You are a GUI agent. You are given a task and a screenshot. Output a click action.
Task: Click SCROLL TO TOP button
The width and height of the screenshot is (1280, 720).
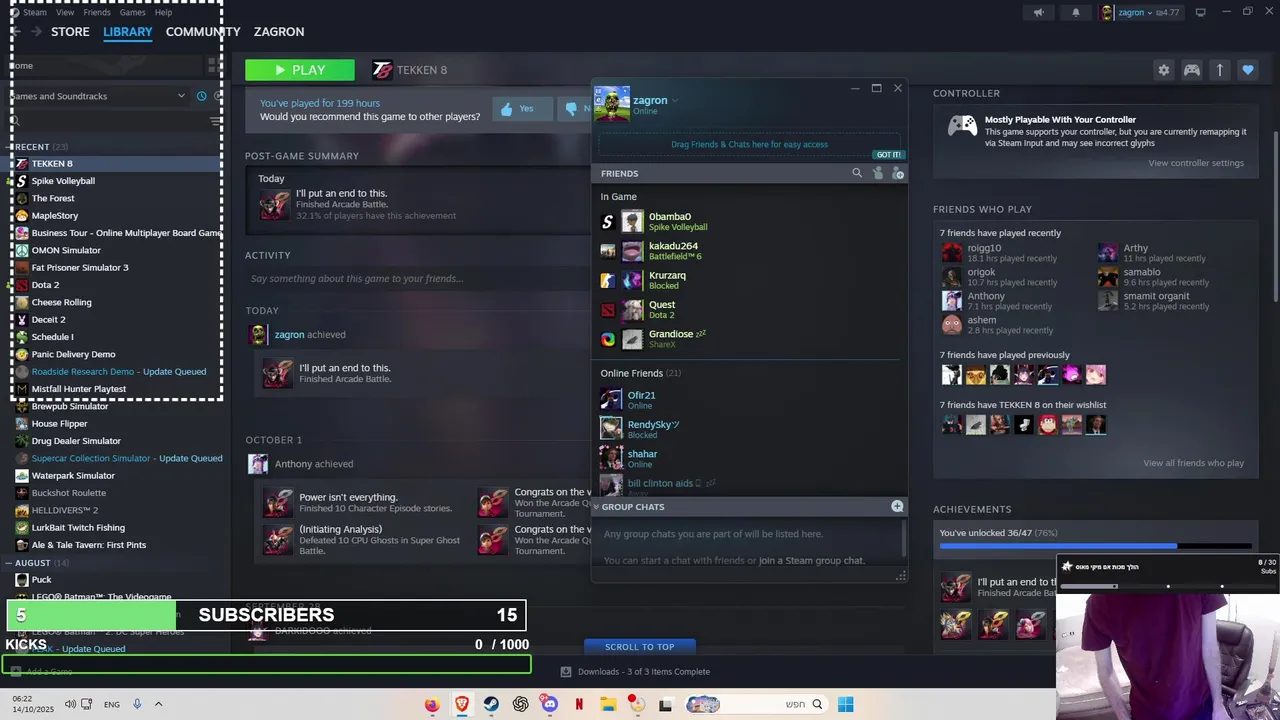tap(640, 647)
